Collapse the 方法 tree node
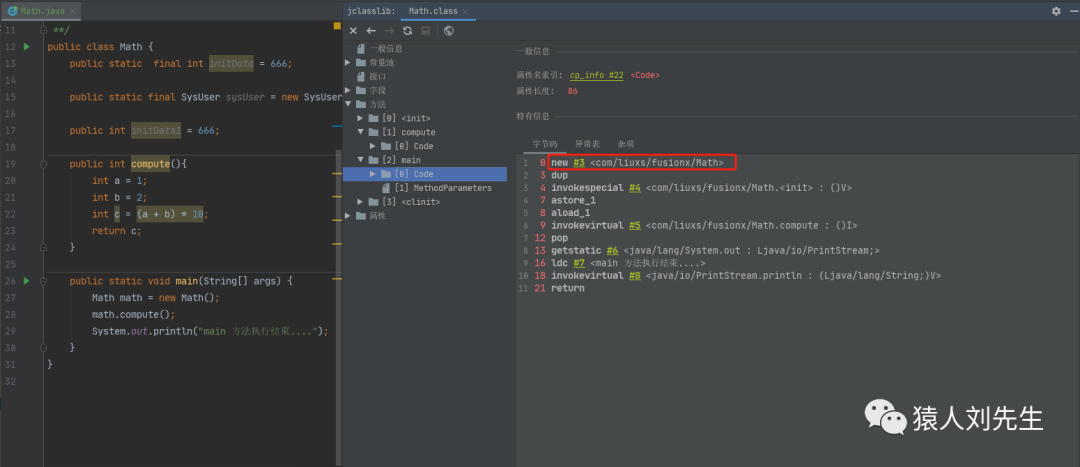 pyautogui.click(x=349, y=104)
